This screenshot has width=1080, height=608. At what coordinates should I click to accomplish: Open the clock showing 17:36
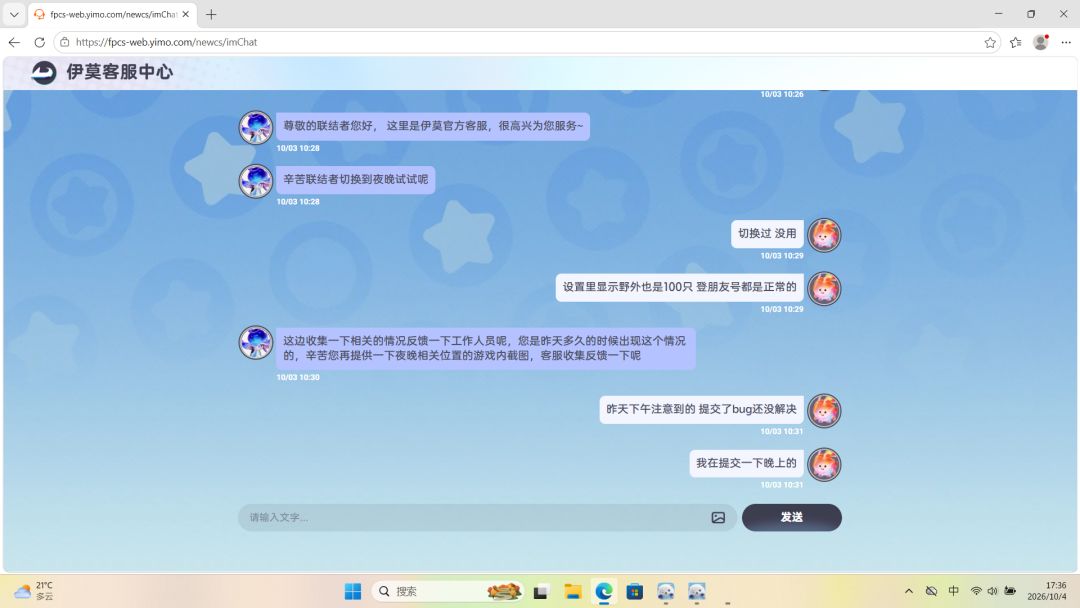pyautogui.click(x=1047, y=591)
